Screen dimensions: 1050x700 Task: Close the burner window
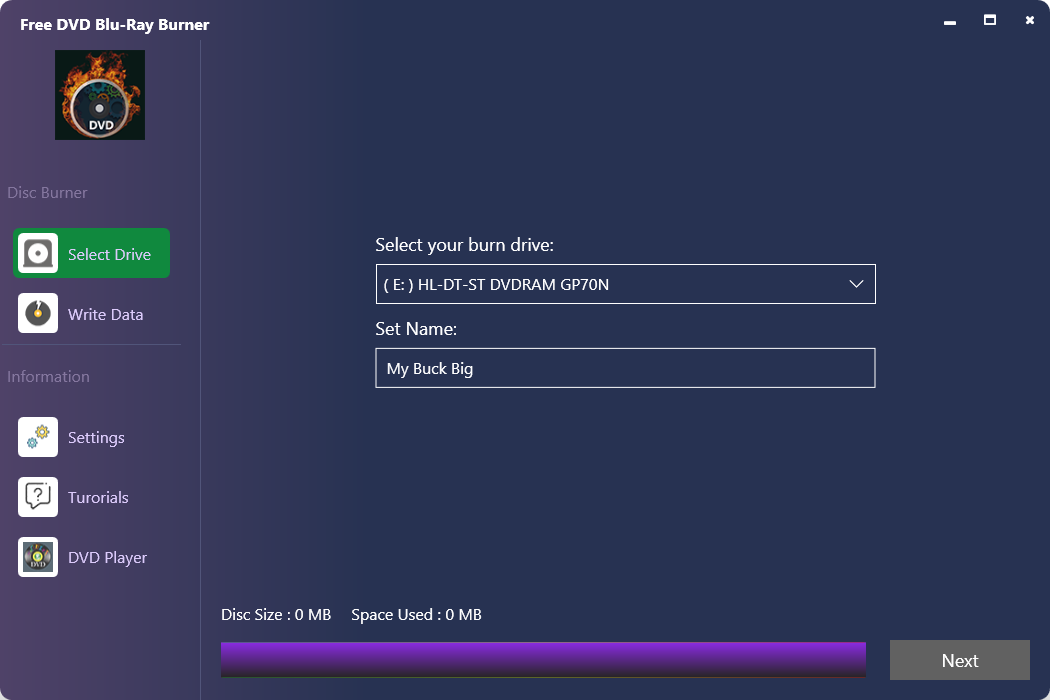click(1030, 20)
